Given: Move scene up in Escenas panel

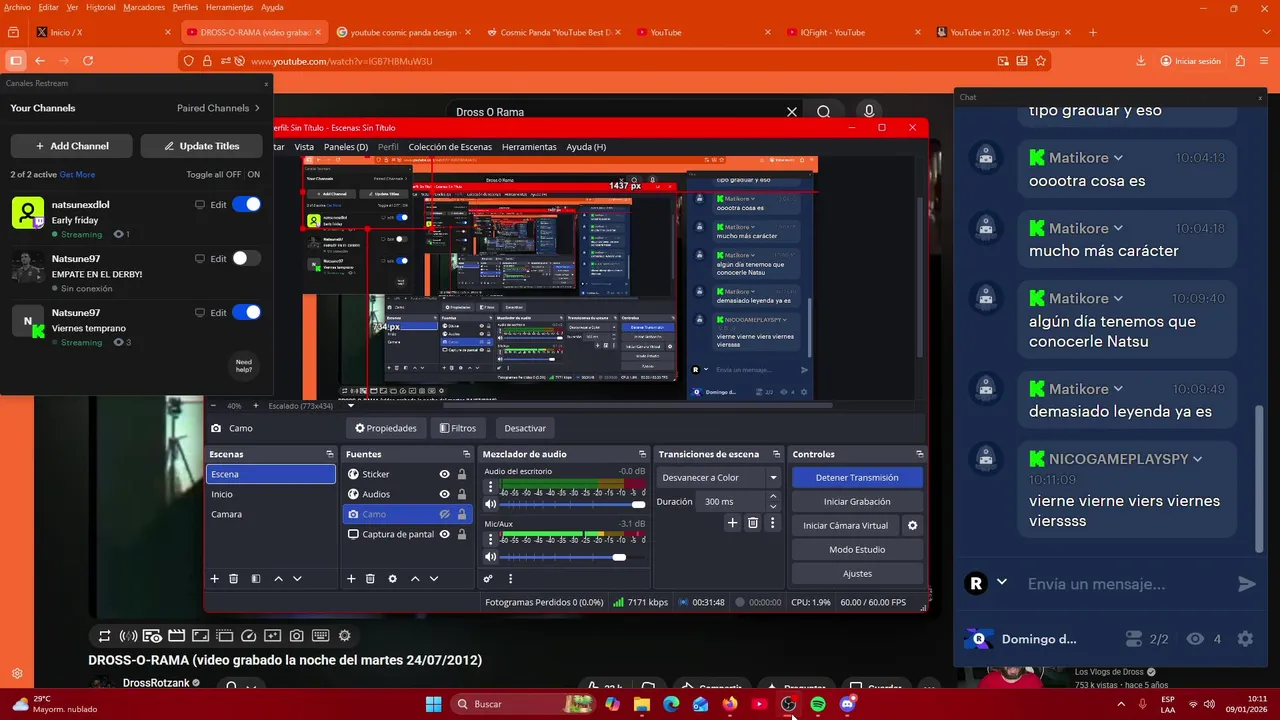Looking at the screenshot, I should (x=278, y=578).
